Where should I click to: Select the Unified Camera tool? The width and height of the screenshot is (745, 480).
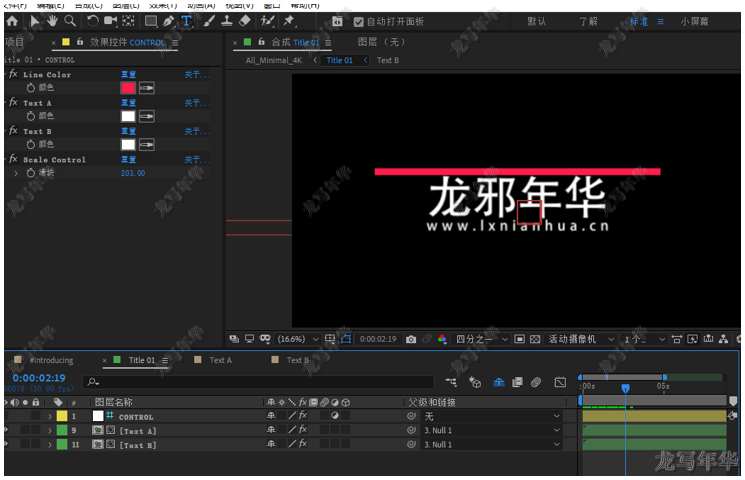pos(110,21)
